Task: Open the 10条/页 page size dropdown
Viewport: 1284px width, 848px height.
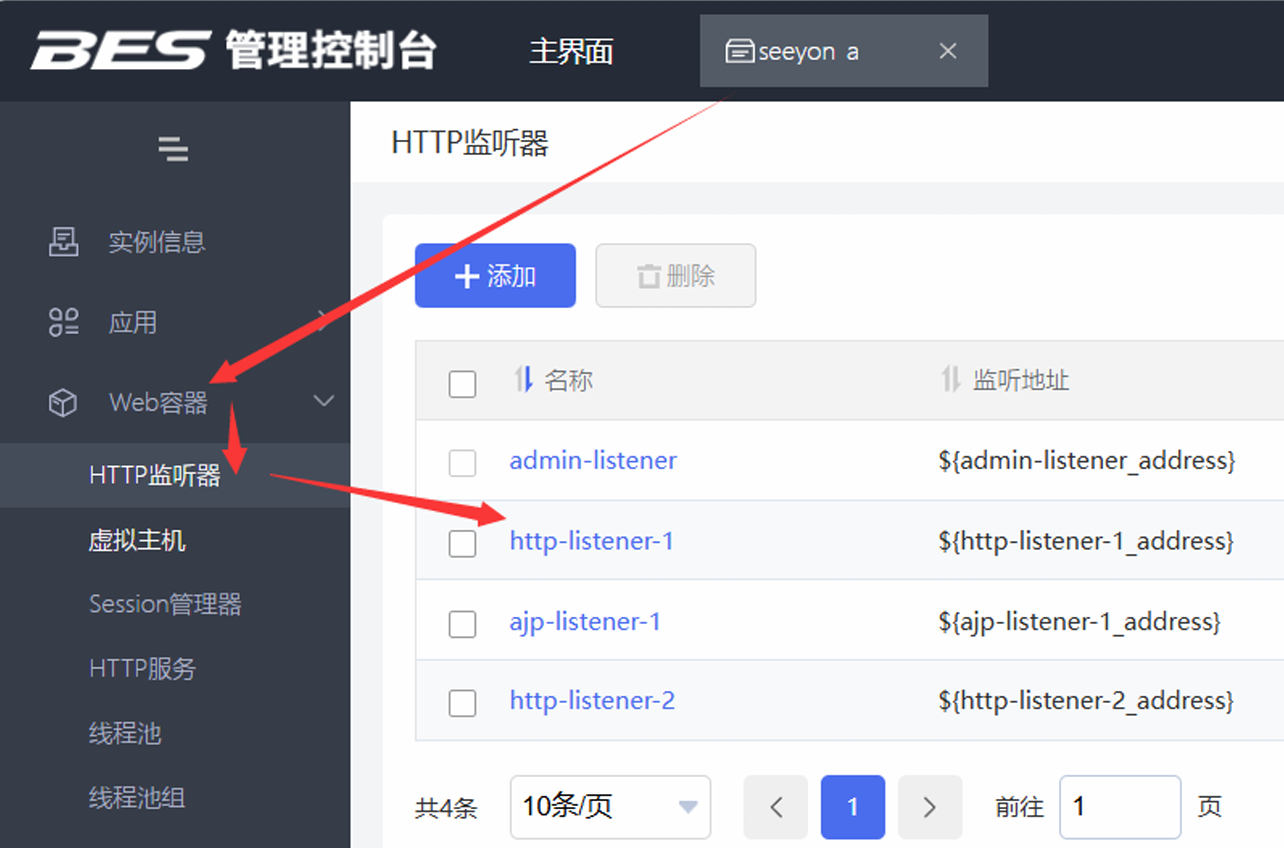Action: point(610,806)
